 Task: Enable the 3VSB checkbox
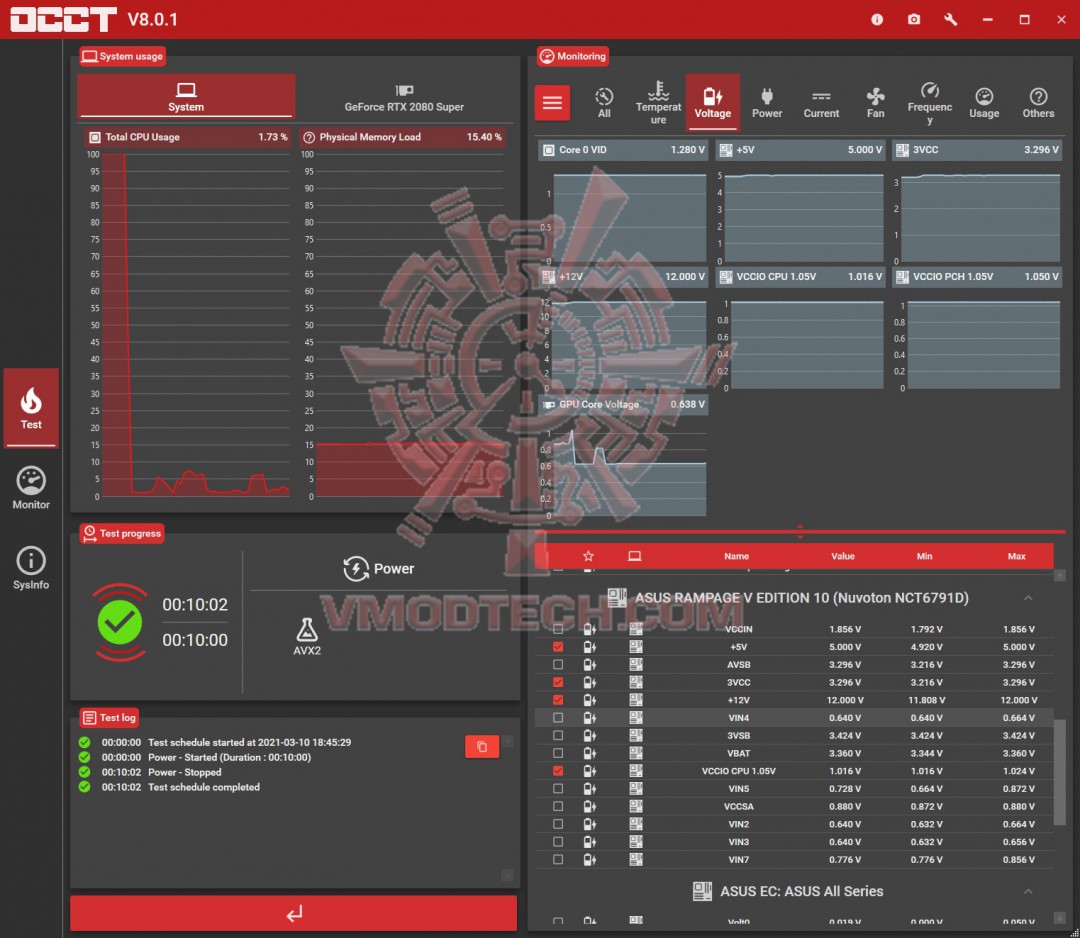point(558,736)
